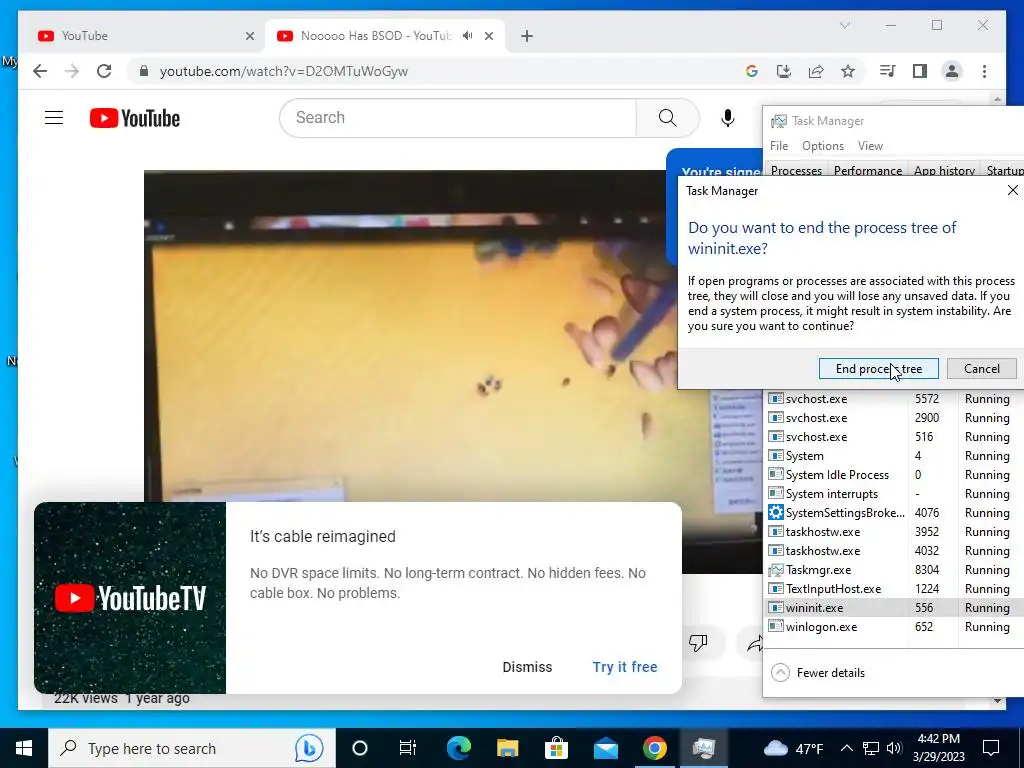Viewport: 1024px width, 768px height.
Task: Click the Windows taskbar search box
Action: coord(192,748)
